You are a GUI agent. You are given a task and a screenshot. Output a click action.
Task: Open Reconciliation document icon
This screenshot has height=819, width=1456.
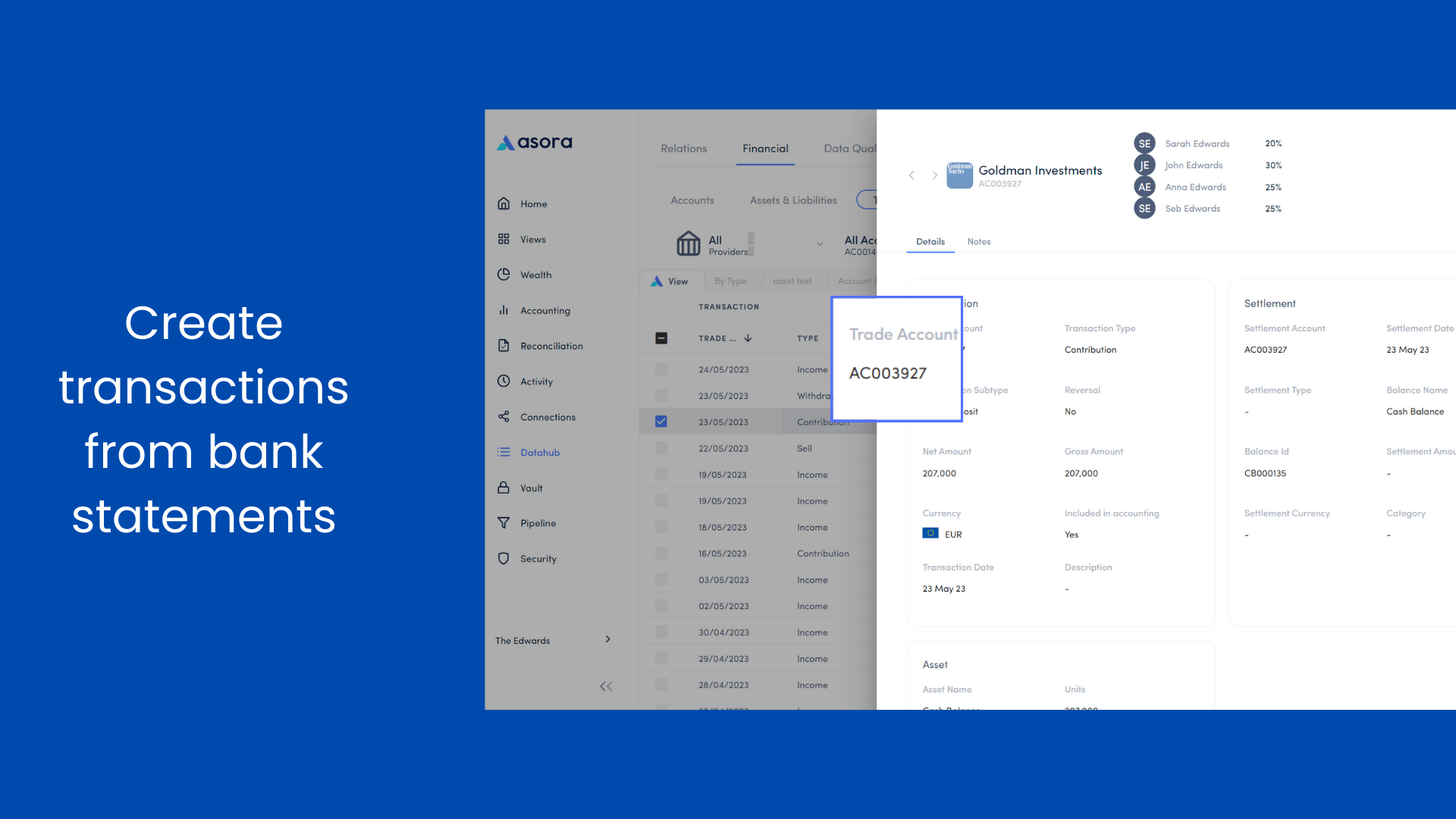point(504,346)
